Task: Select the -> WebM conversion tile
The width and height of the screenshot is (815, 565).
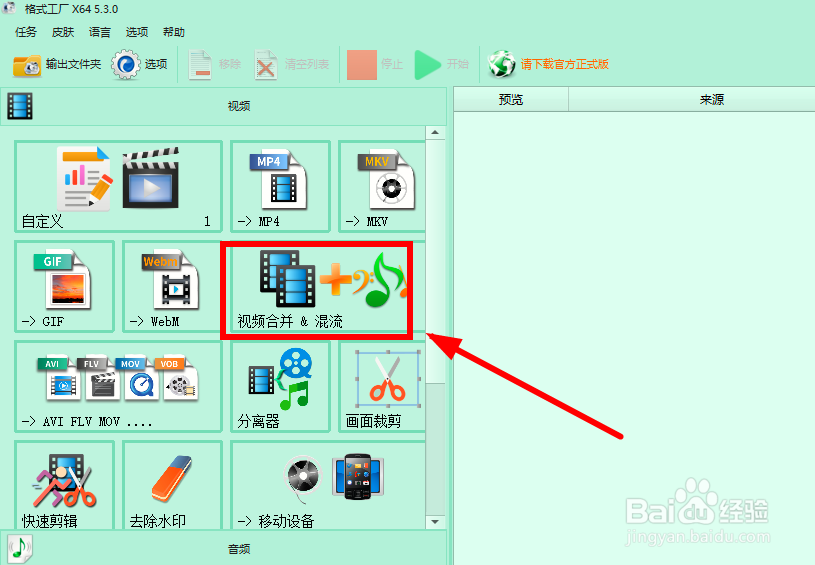Action: [x=172, y=286]
